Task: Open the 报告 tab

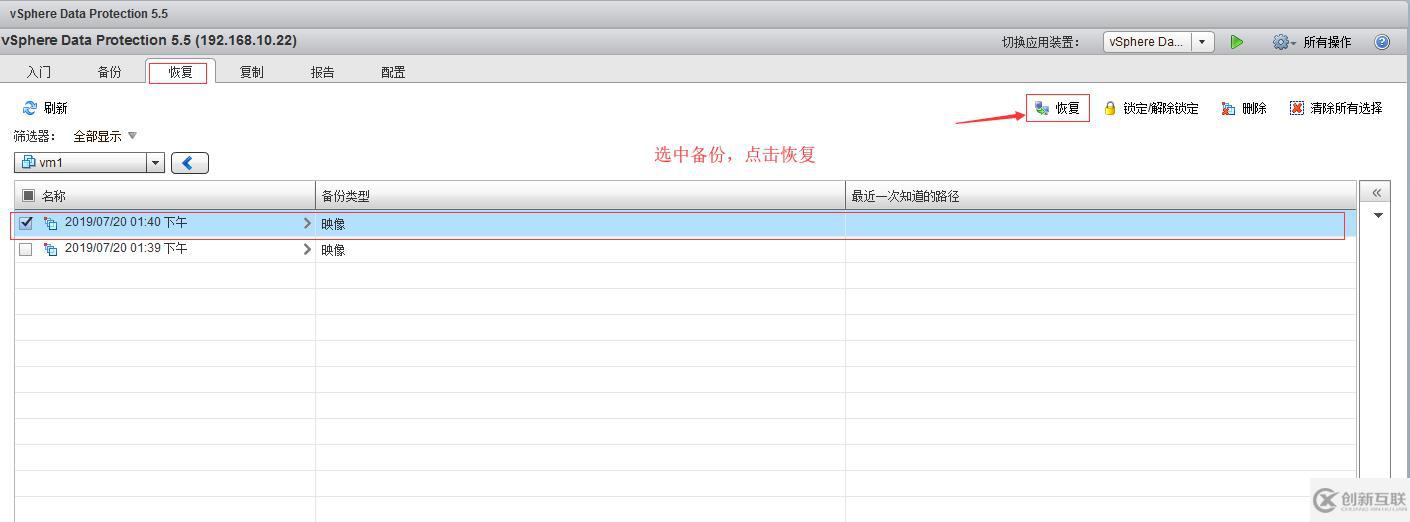Action: coord(322,72)
